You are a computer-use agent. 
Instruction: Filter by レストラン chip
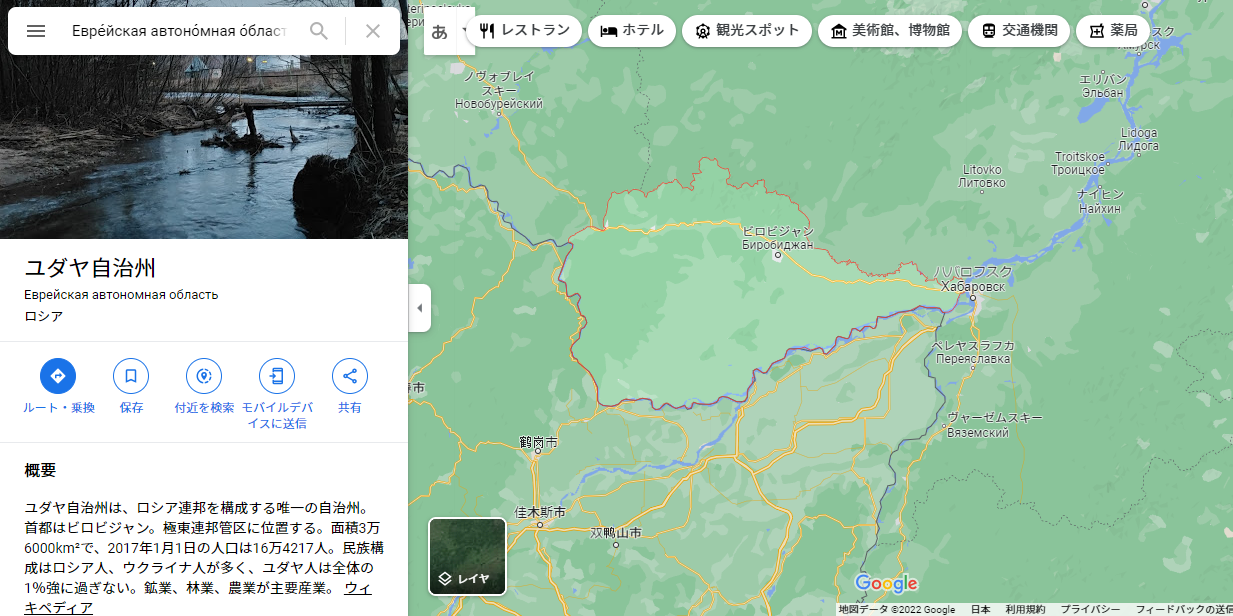[x=524, y=31]
